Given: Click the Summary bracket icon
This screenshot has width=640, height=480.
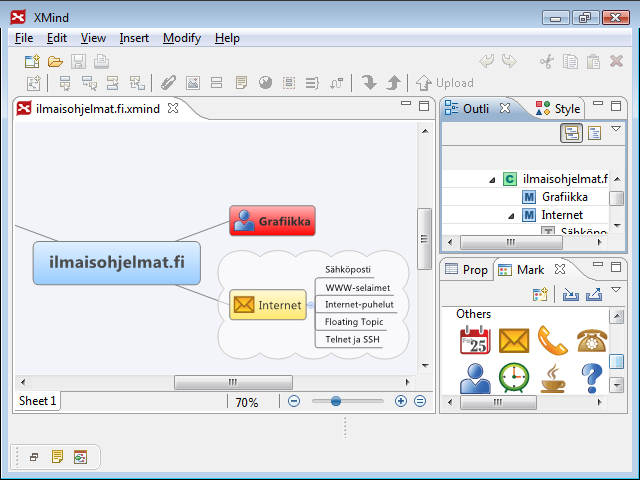Looking at the screenshot, I should (312, 83).
